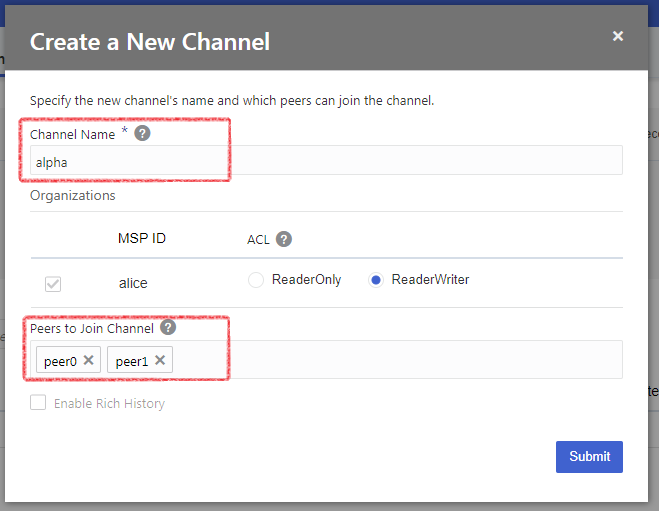Select the ReaderOnly ACL option

(x=256, y=280)
